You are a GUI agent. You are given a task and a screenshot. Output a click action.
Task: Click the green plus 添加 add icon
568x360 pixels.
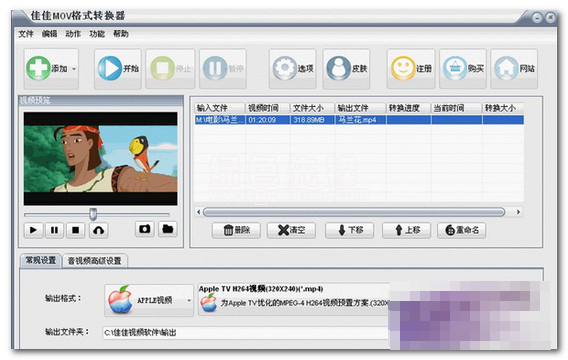point(38,68)
